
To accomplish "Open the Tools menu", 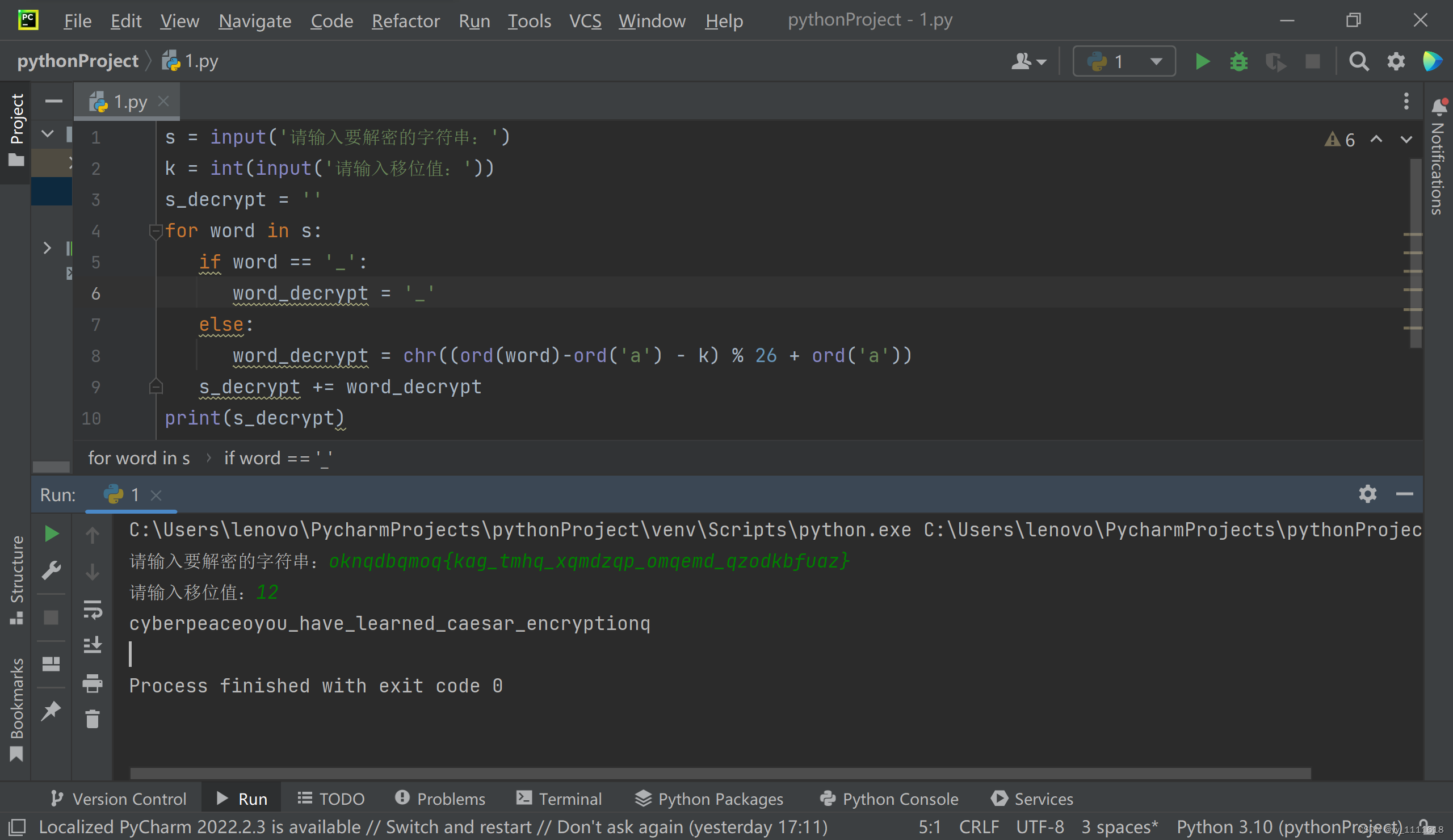I will click(x=530, y=21).
